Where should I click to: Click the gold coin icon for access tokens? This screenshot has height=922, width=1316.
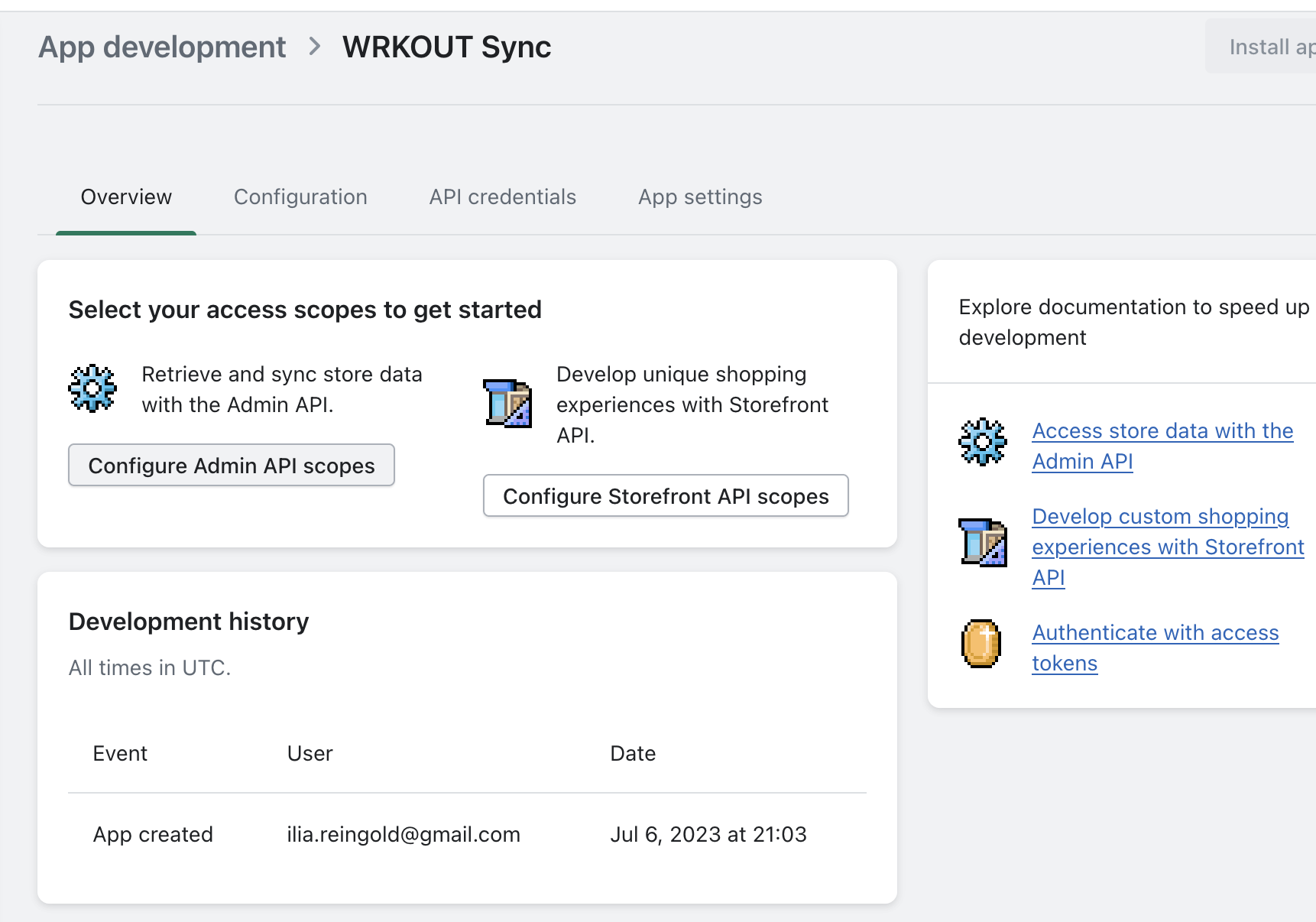[x=981, y=644]
